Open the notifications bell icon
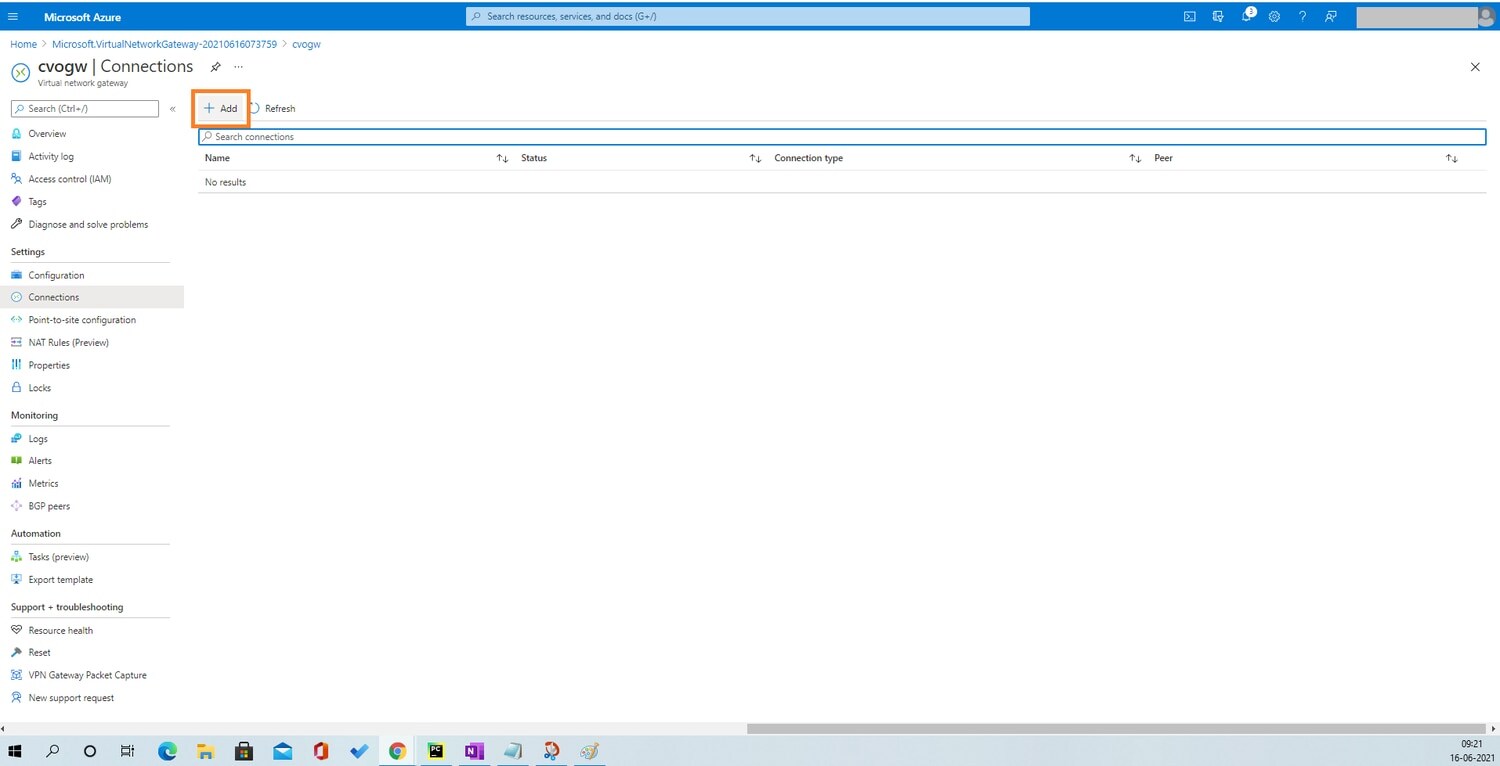Viewport: 1500px width, 766px height. click(x=1247, y=16)
